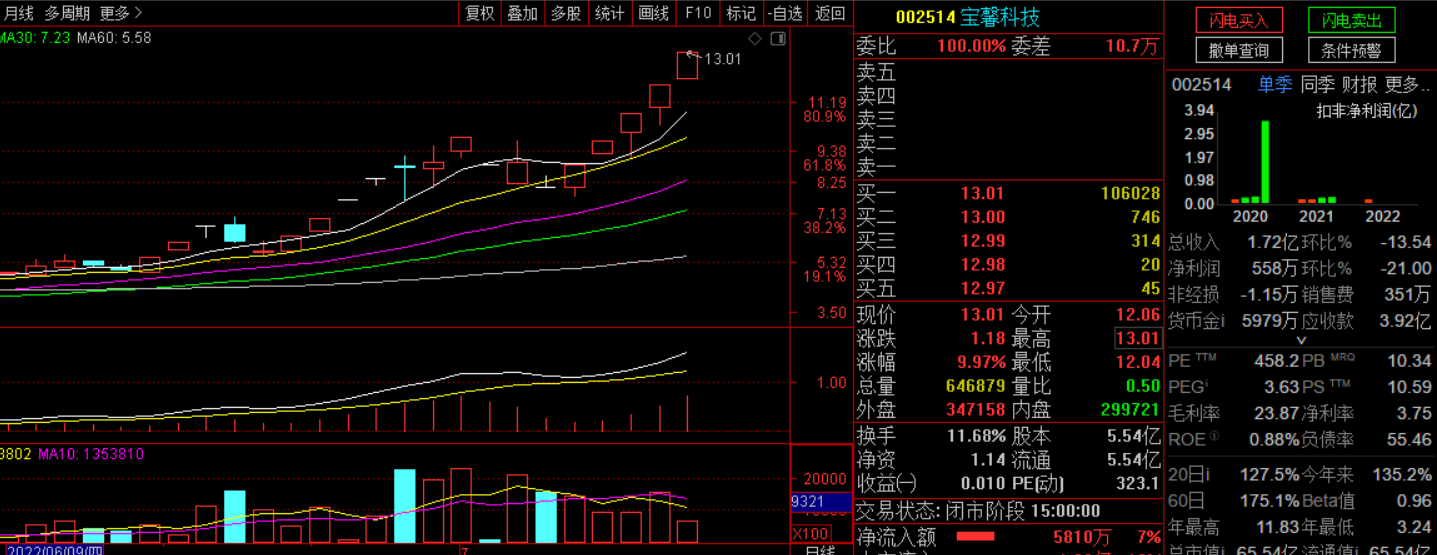
Task: Click the 13.01 latest candlestick price label
Action: tap(723, 59)
